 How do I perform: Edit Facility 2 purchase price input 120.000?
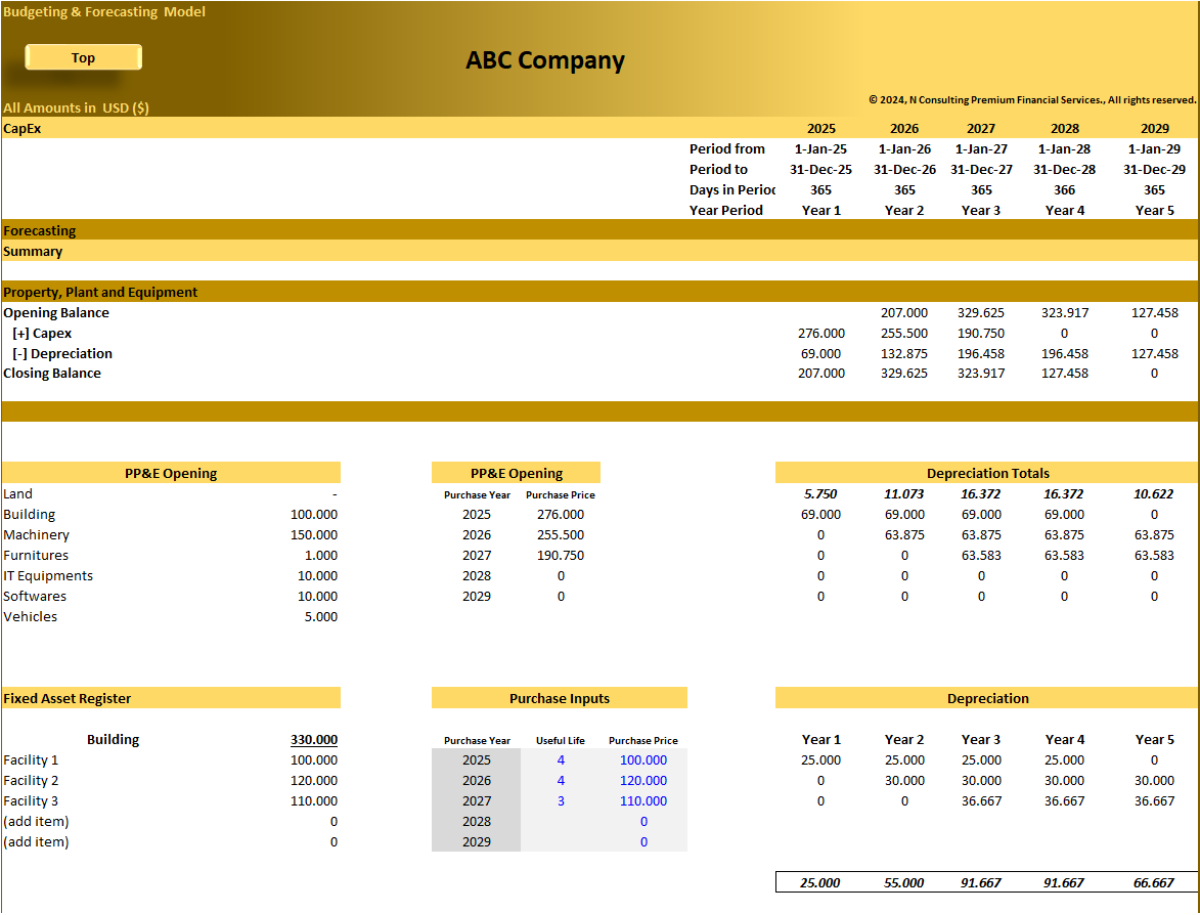pos(643,780)
